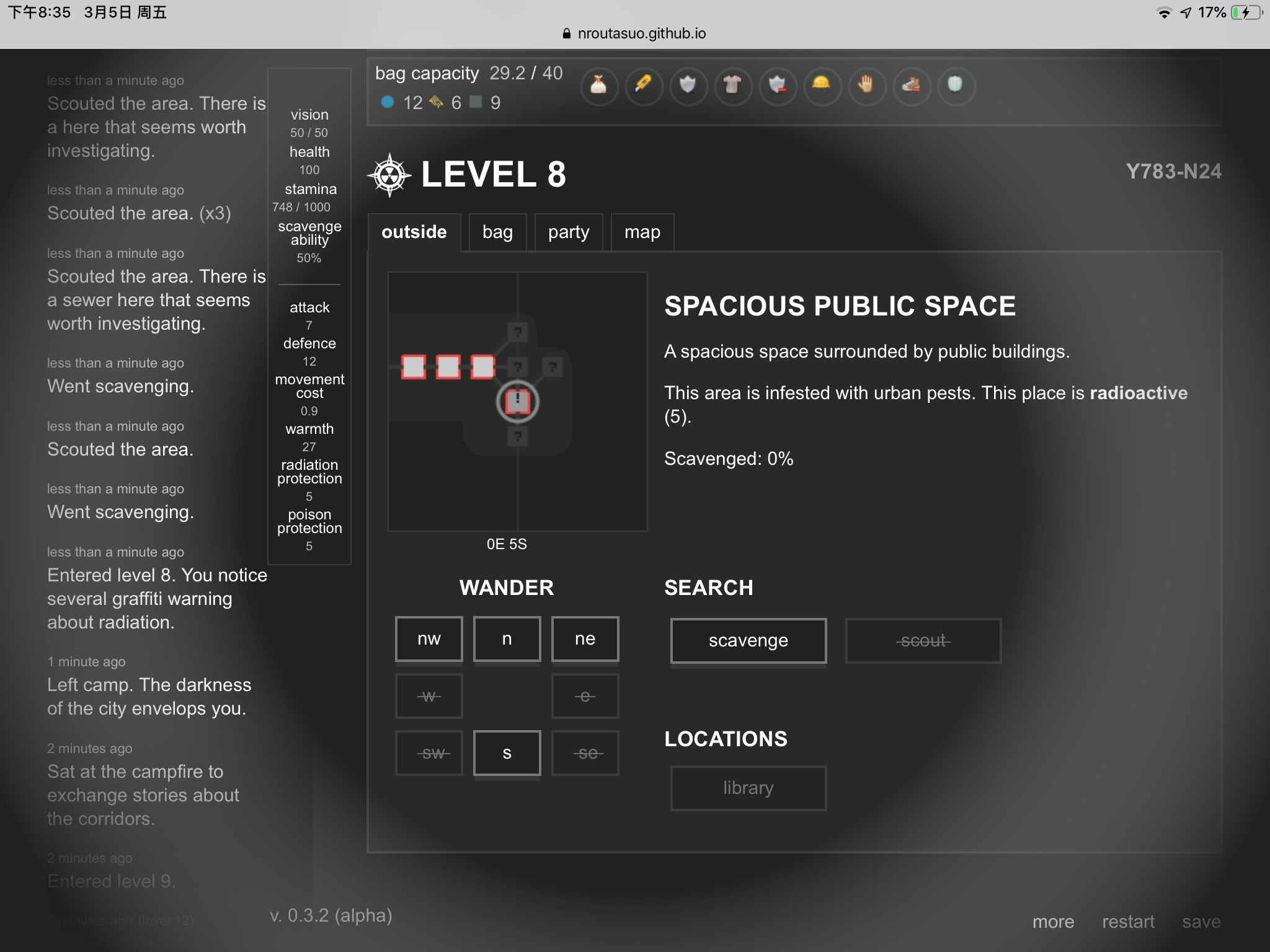Click the leftmost red sector on the minimap
Viewport: 1270px width, 952px height.
pos(414,367)
